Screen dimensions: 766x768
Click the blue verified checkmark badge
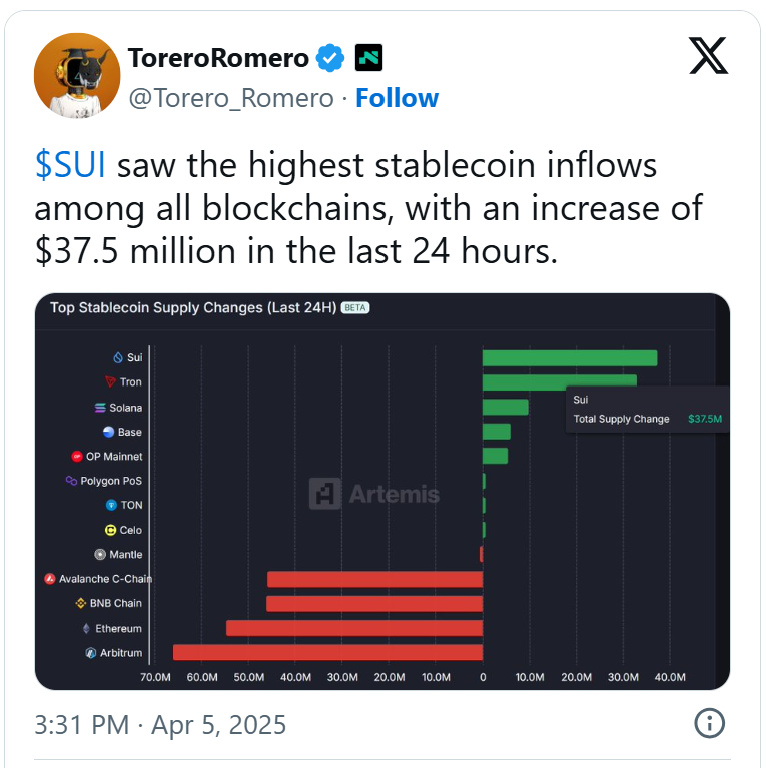(x=330, y=58)
